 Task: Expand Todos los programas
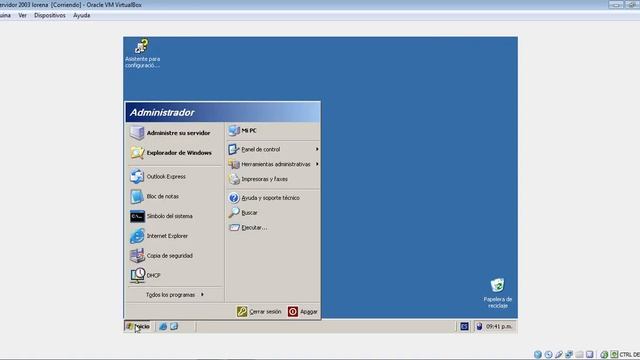[x=175, y=295]
